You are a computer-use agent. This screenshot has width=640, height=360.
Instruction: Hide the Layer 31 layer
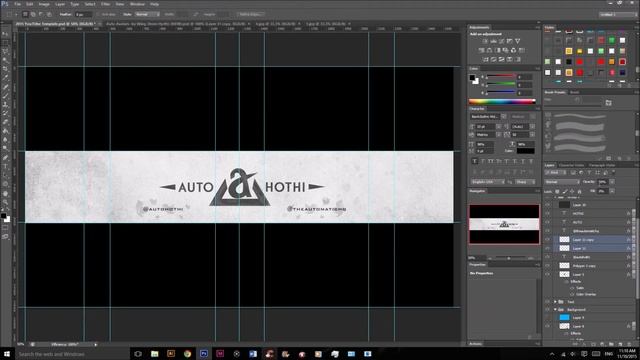pos(547,248)
